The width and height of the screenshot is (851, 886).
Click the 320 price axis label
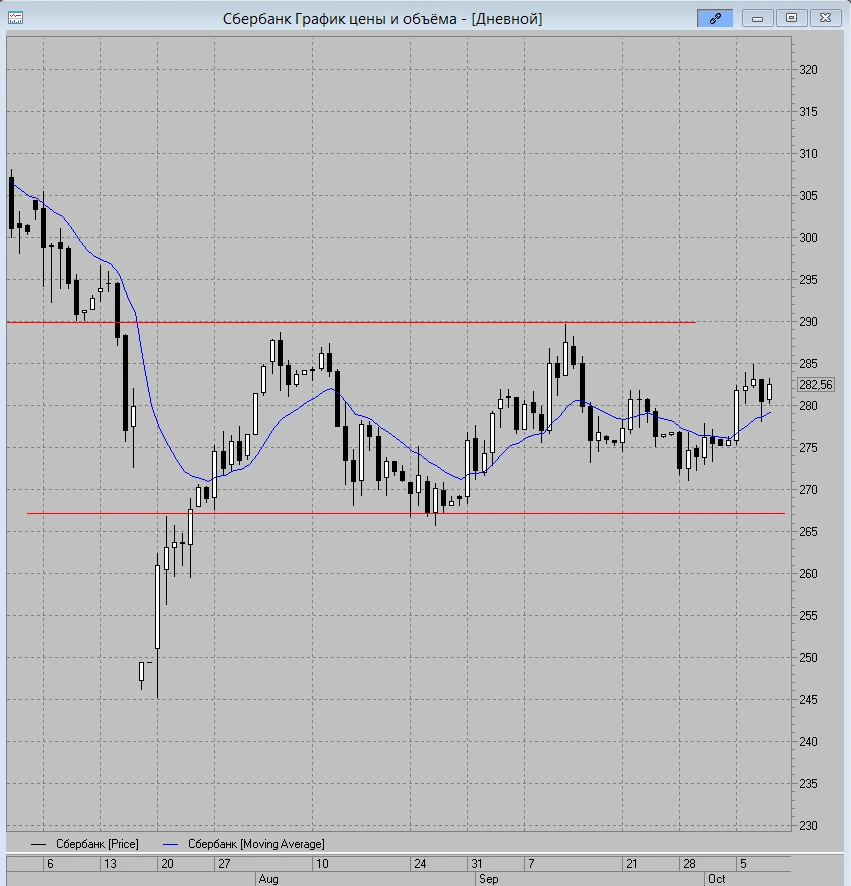pyautogui.click(x=808, y=70)
